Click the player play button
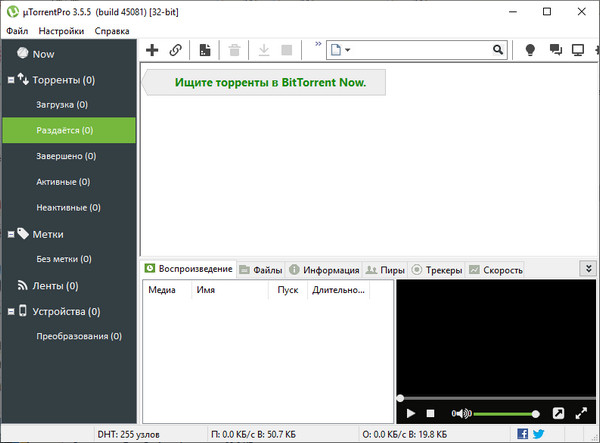 pyautogui.click(x=411, y=413)
